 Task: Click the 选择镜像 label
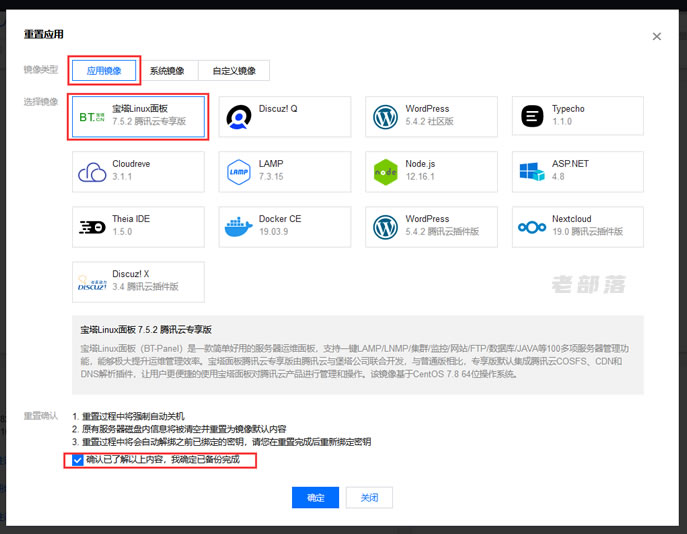(x=41, y=102)
